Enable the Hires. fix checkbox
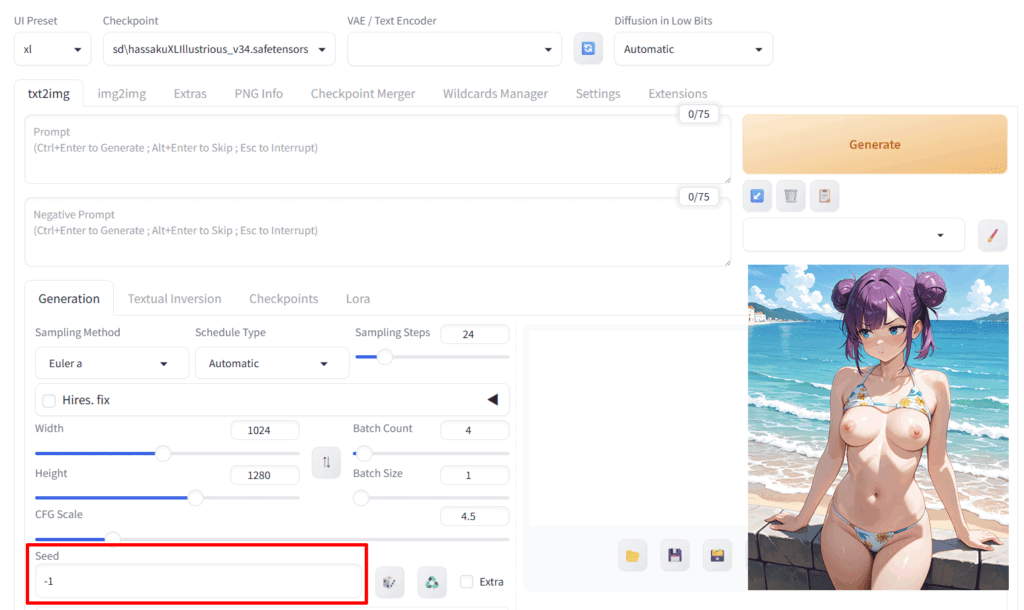The height and width of the screenshot is (610, 1024). 49,400
